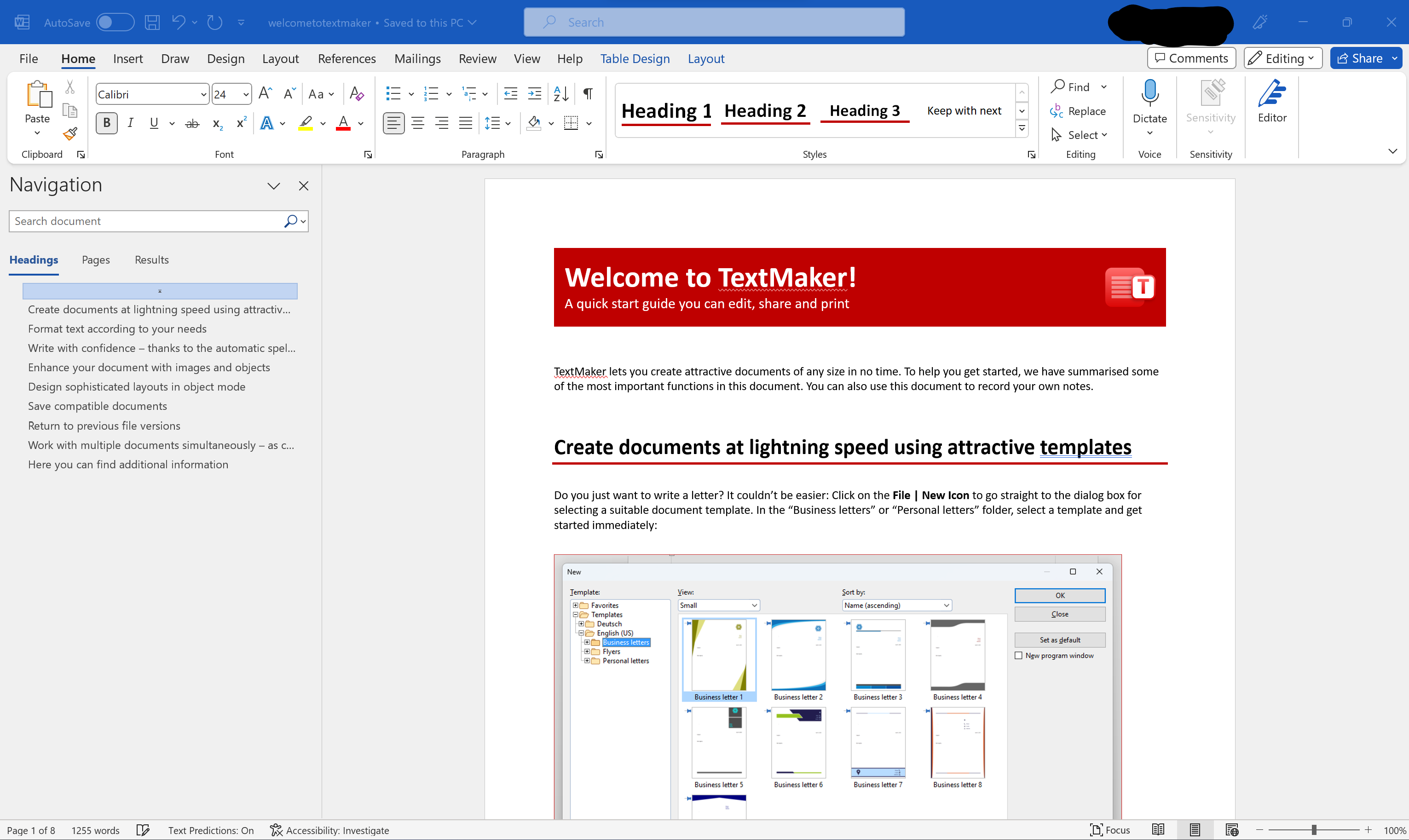Switch to the References ribbon tab
The width and height of the screenshot is (1409, 840).
click(346, 58)
